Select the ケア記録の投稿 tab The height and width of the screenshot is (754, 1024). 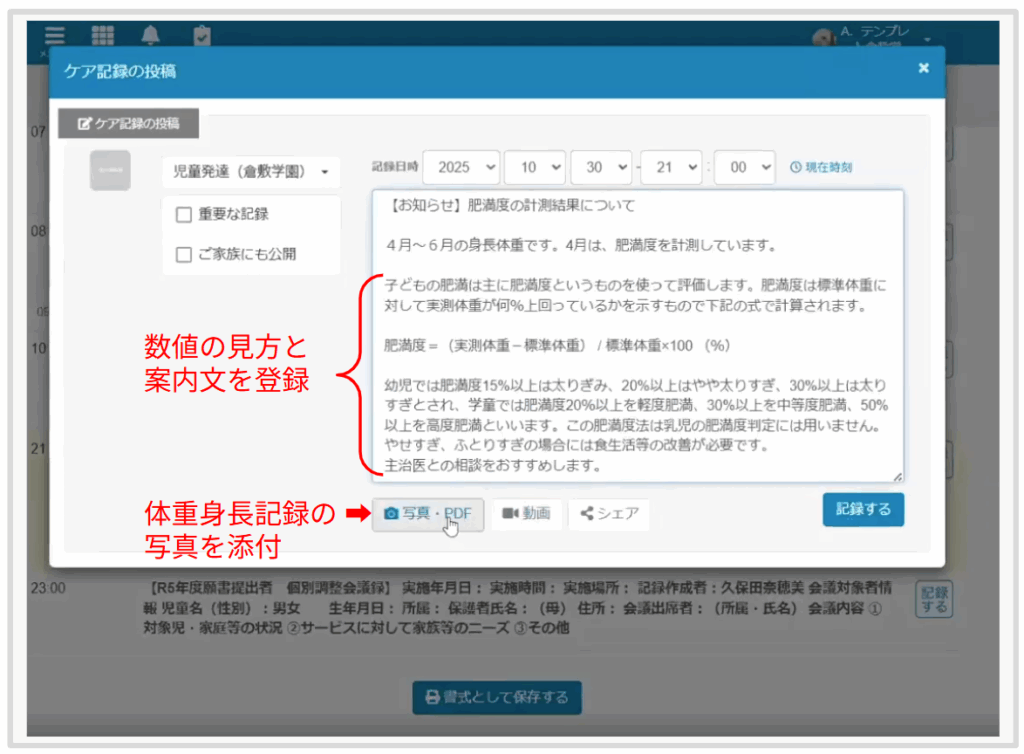[129, 124]
